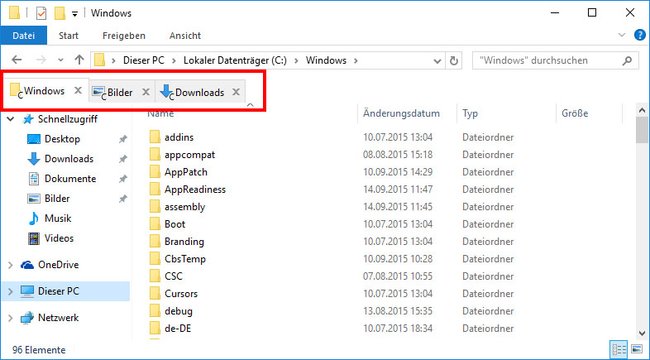
Task: Sort by the Typ column header
Action: tap(470, 113)
